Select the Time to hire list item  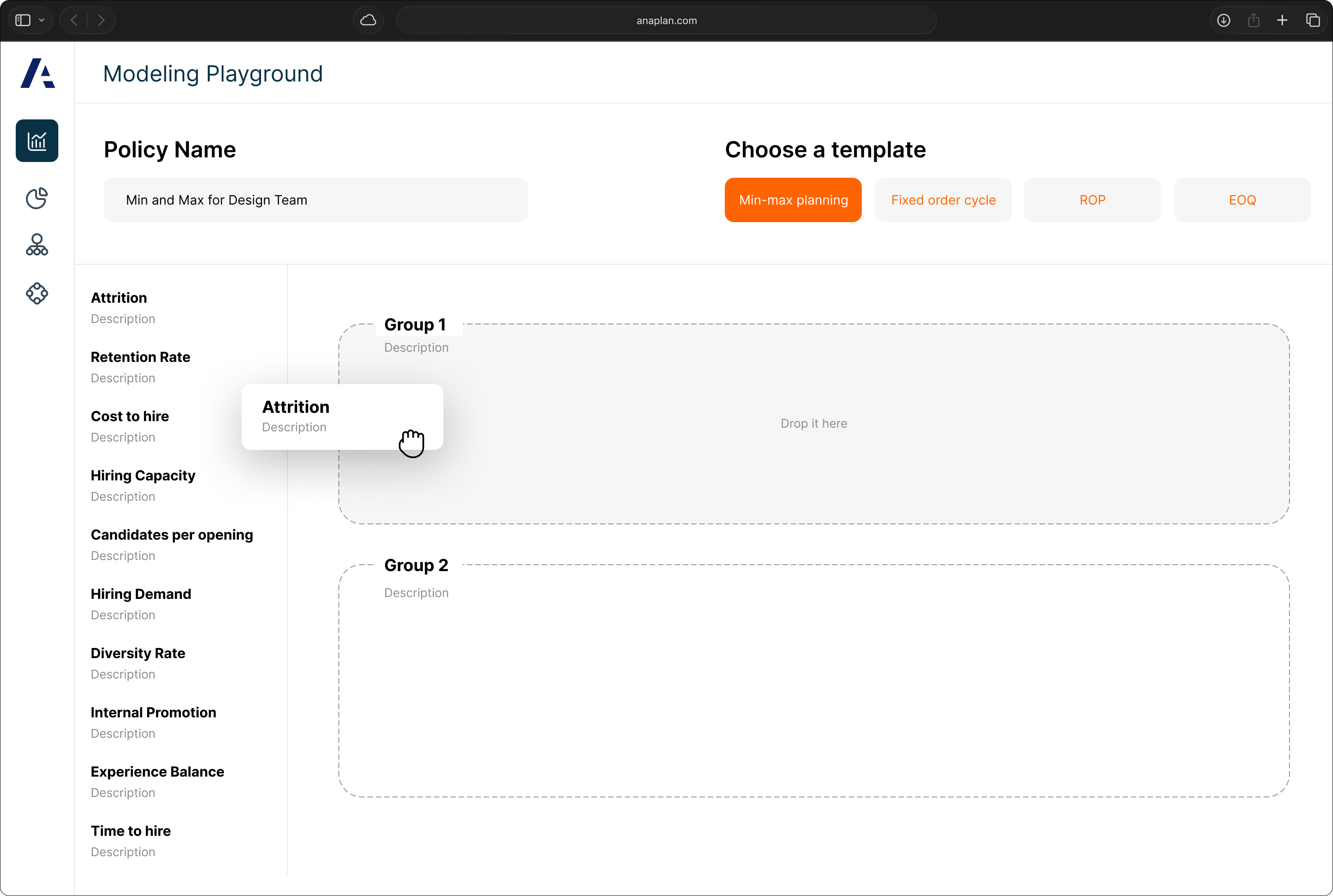coord(131,831)
